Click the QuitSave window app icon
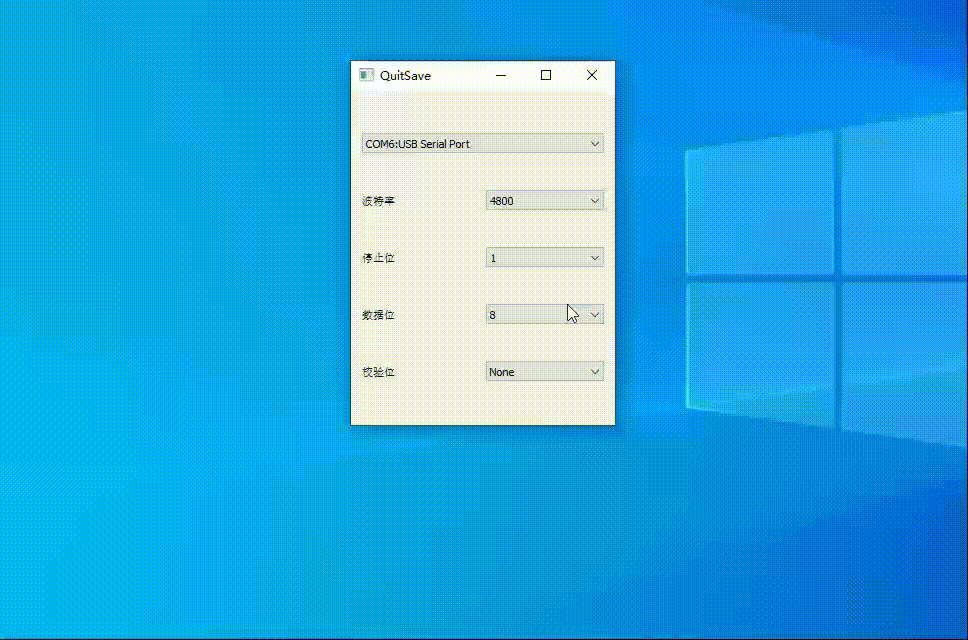 [x=367, y=75]
